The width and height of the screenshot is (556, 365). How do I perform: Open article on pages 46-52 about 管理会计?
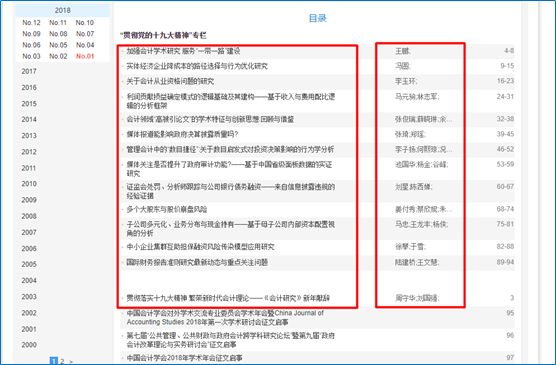(230, 150)
